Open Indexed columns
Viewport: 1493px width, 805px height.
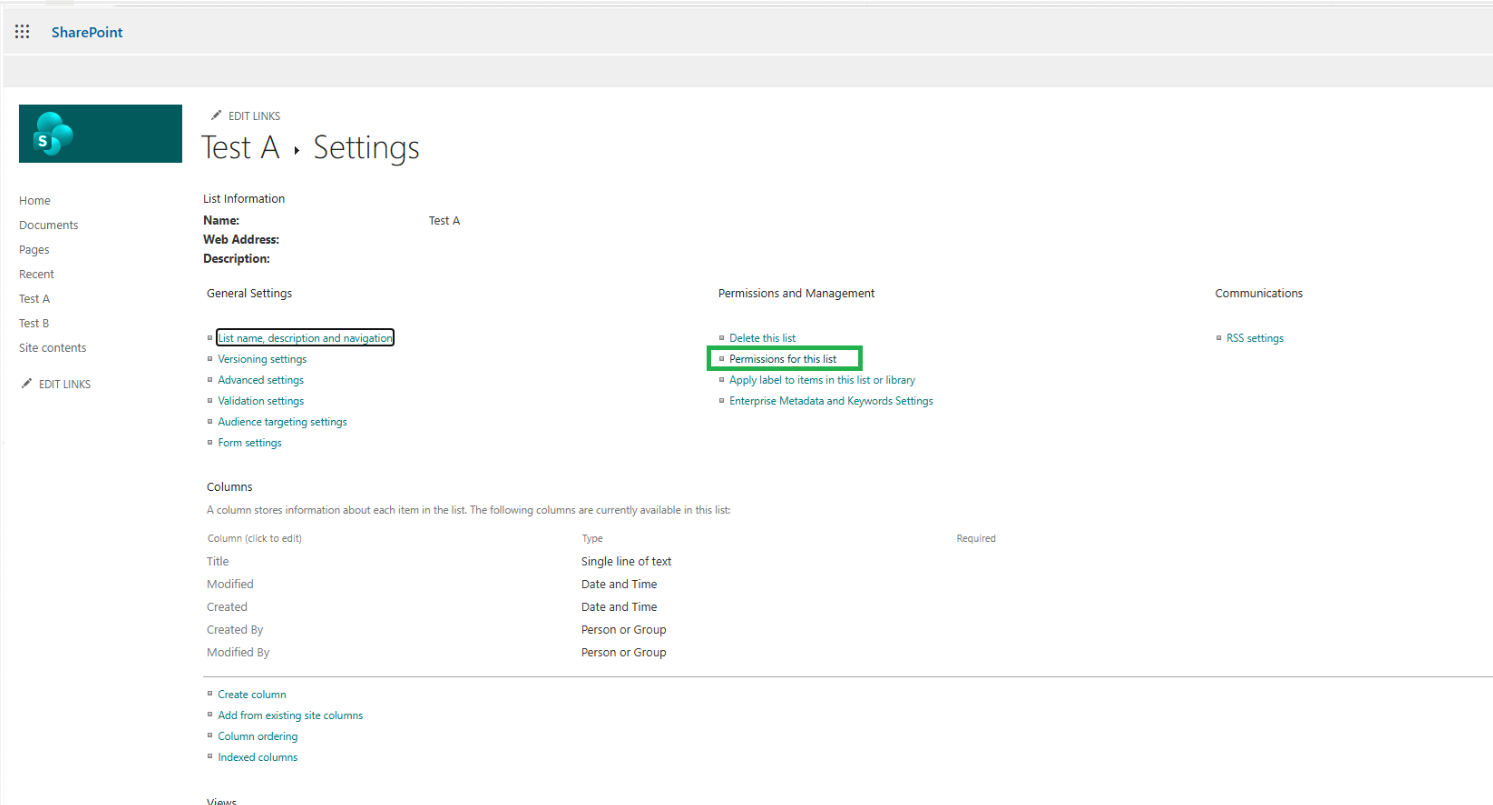click(258, 757)
